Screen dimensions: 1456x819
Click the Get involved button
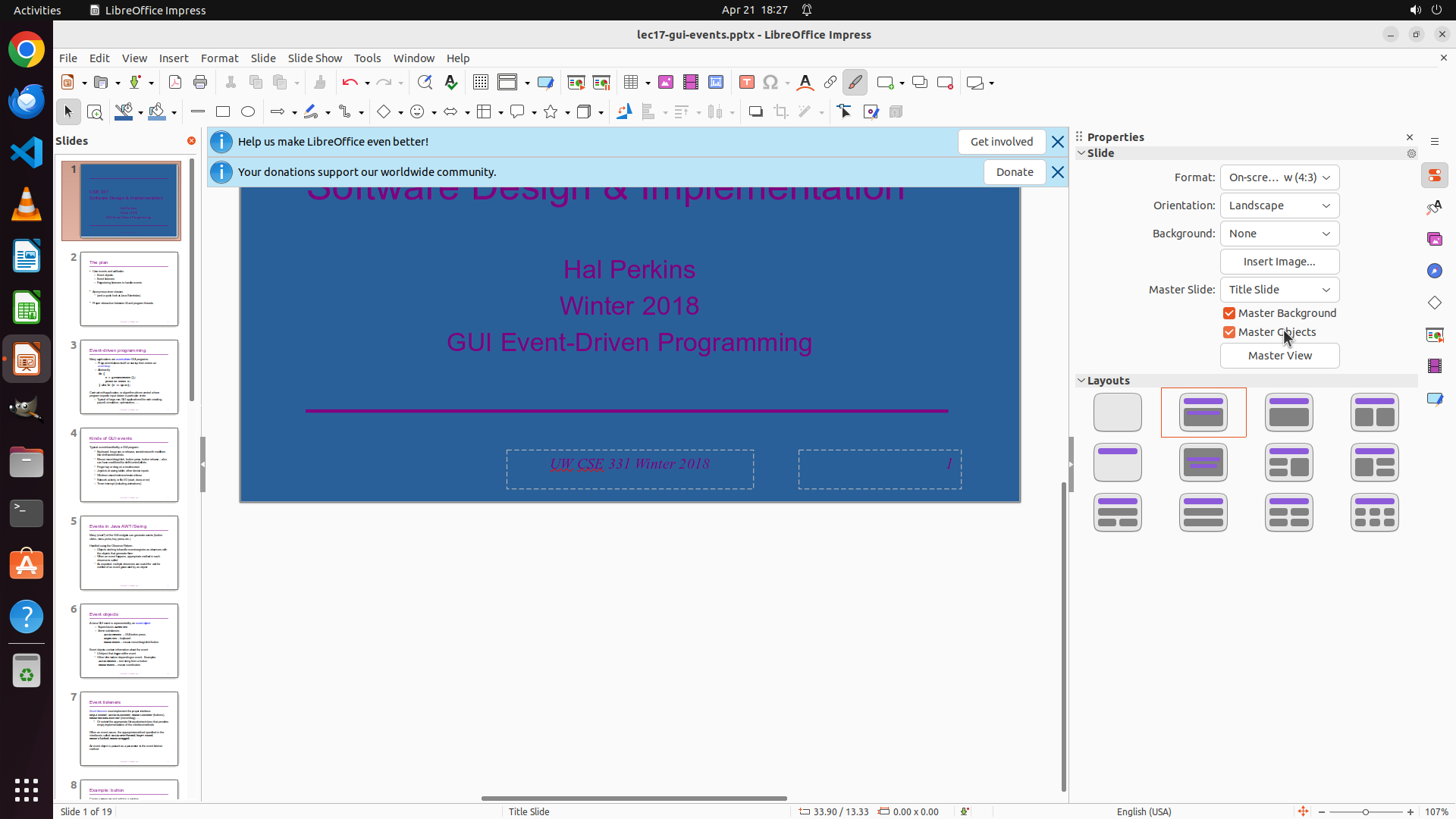[x=1001, y=142]
